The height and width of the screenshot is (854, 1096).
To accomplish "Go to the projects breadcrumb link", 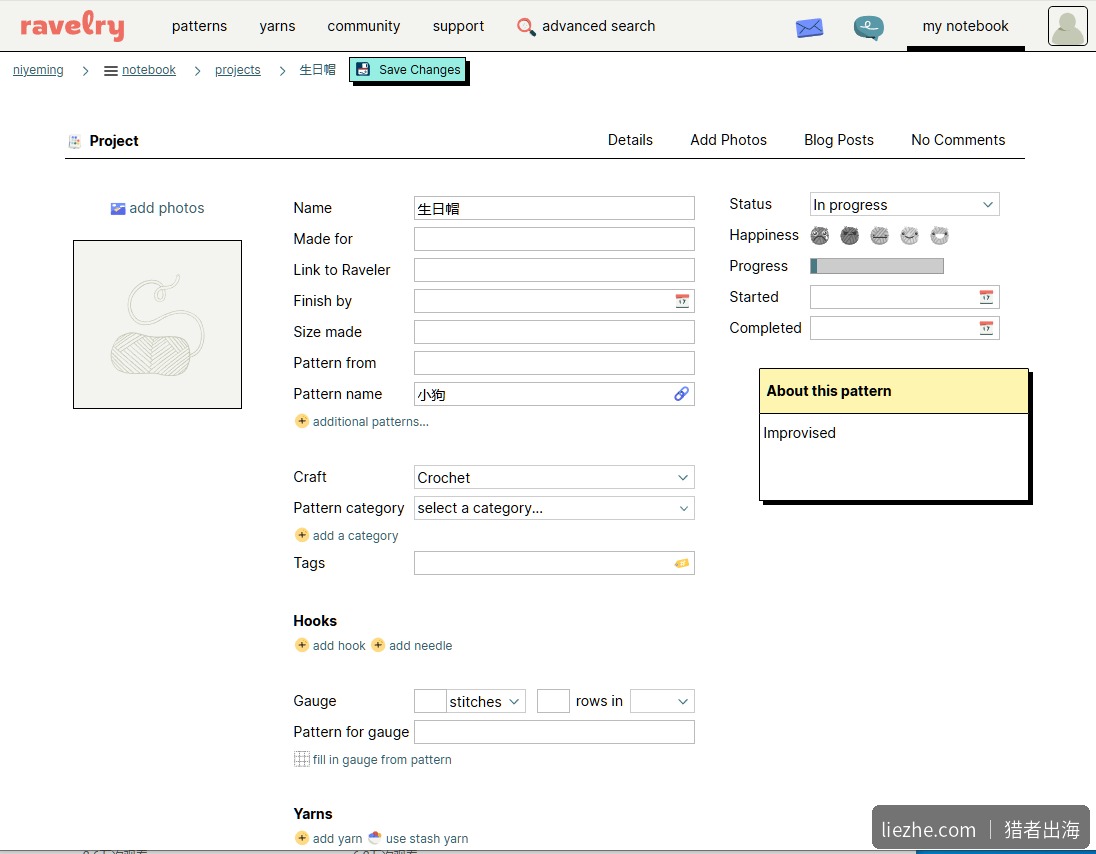I will click(x=238, y=70).
